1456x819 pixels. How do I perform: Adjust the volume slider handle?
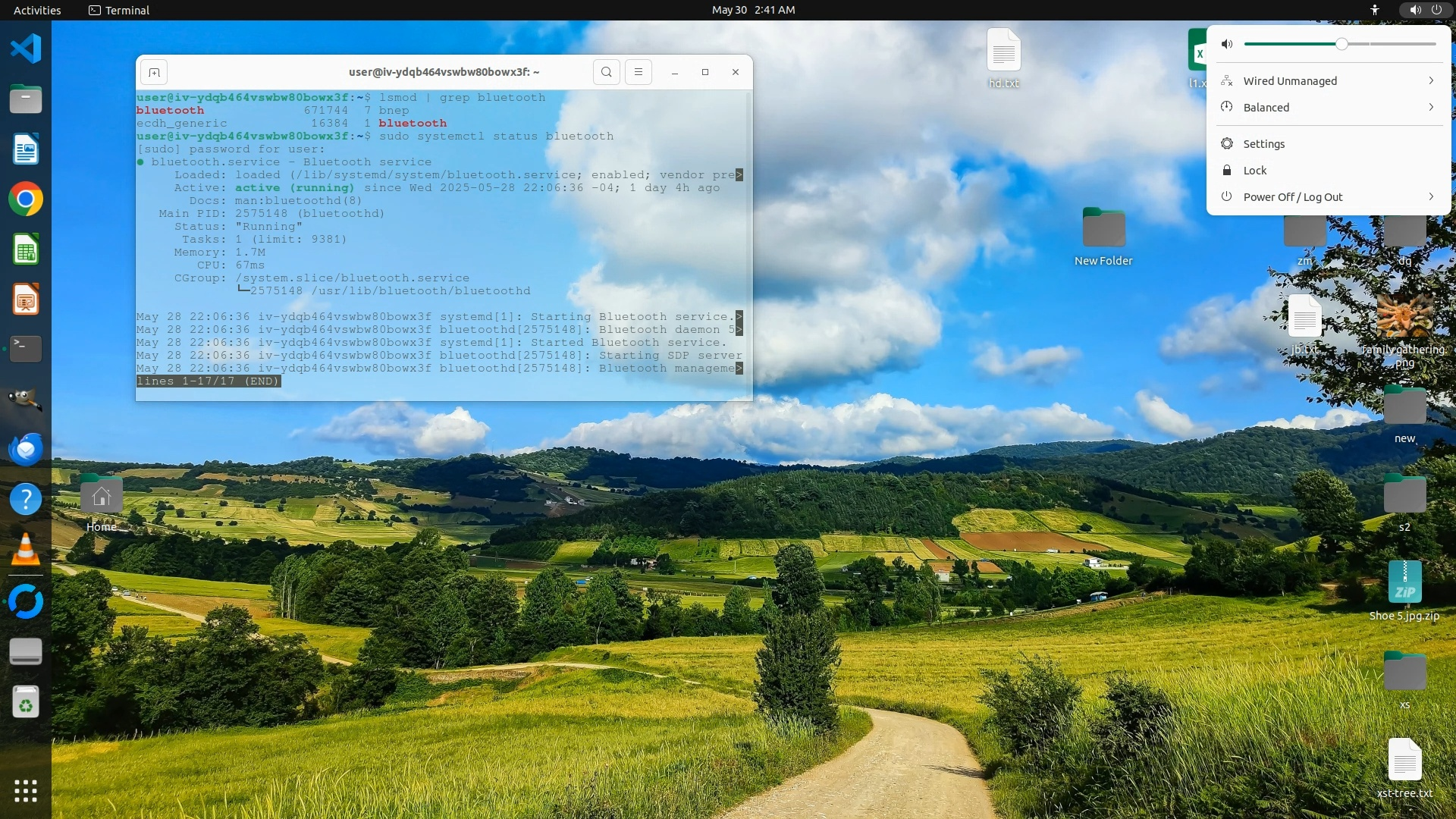(1341, 44)
